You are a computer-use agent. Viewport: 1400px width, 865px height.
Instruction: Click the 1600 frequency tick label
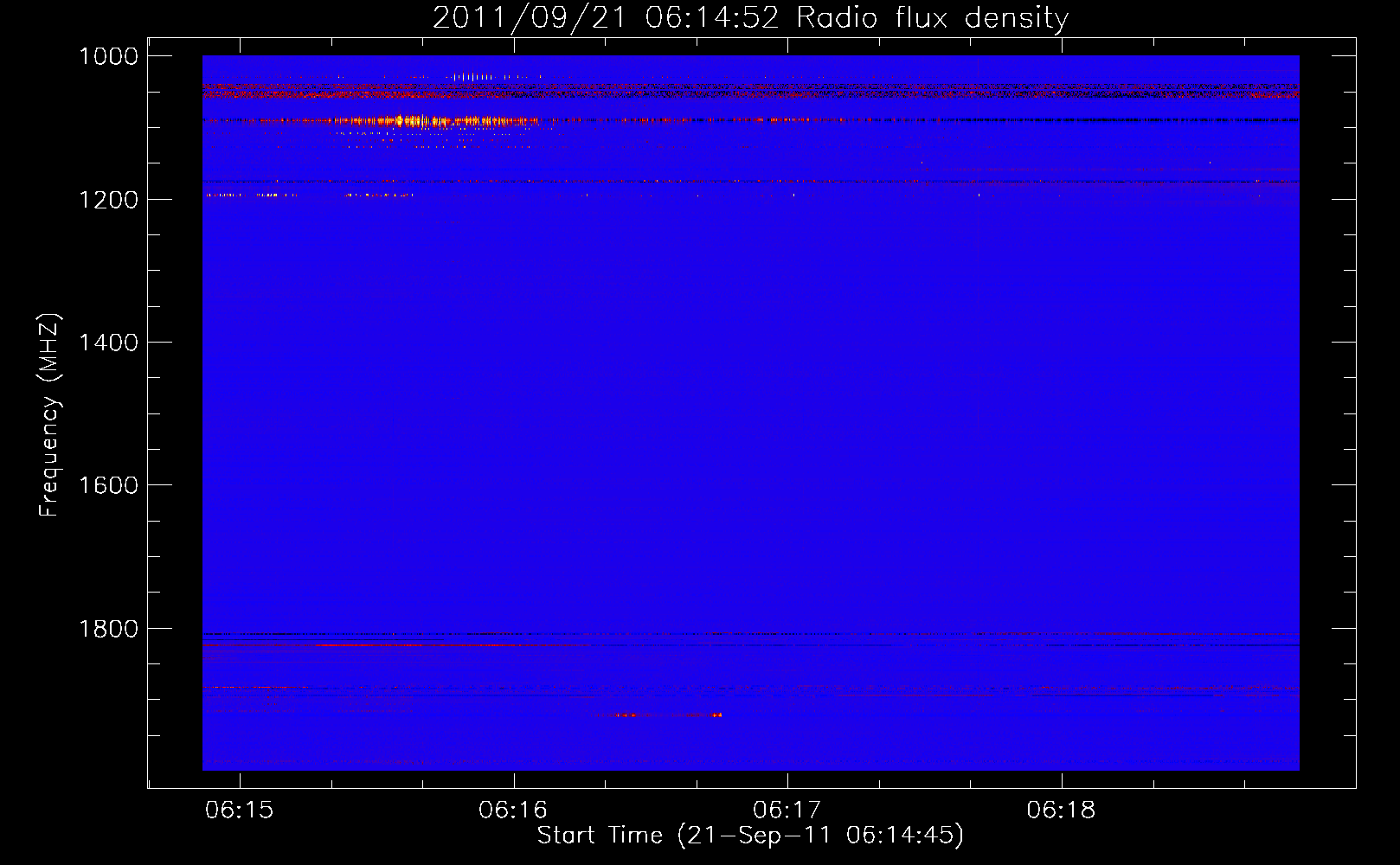coord(108,485)
